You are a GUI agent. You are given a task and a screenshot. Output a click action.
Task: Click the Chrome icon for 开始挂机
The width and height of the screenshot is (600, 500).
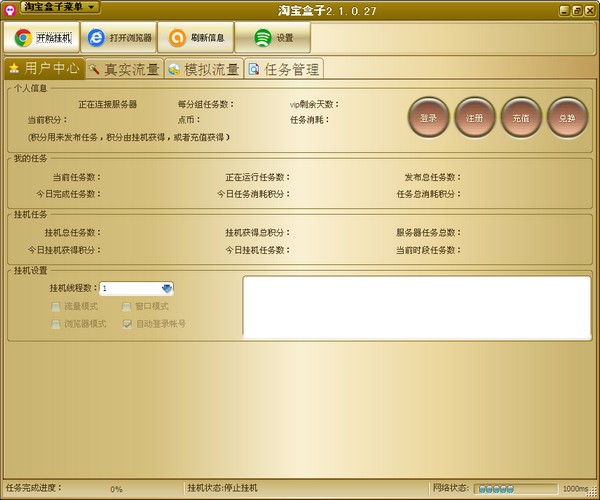point(23,38)
